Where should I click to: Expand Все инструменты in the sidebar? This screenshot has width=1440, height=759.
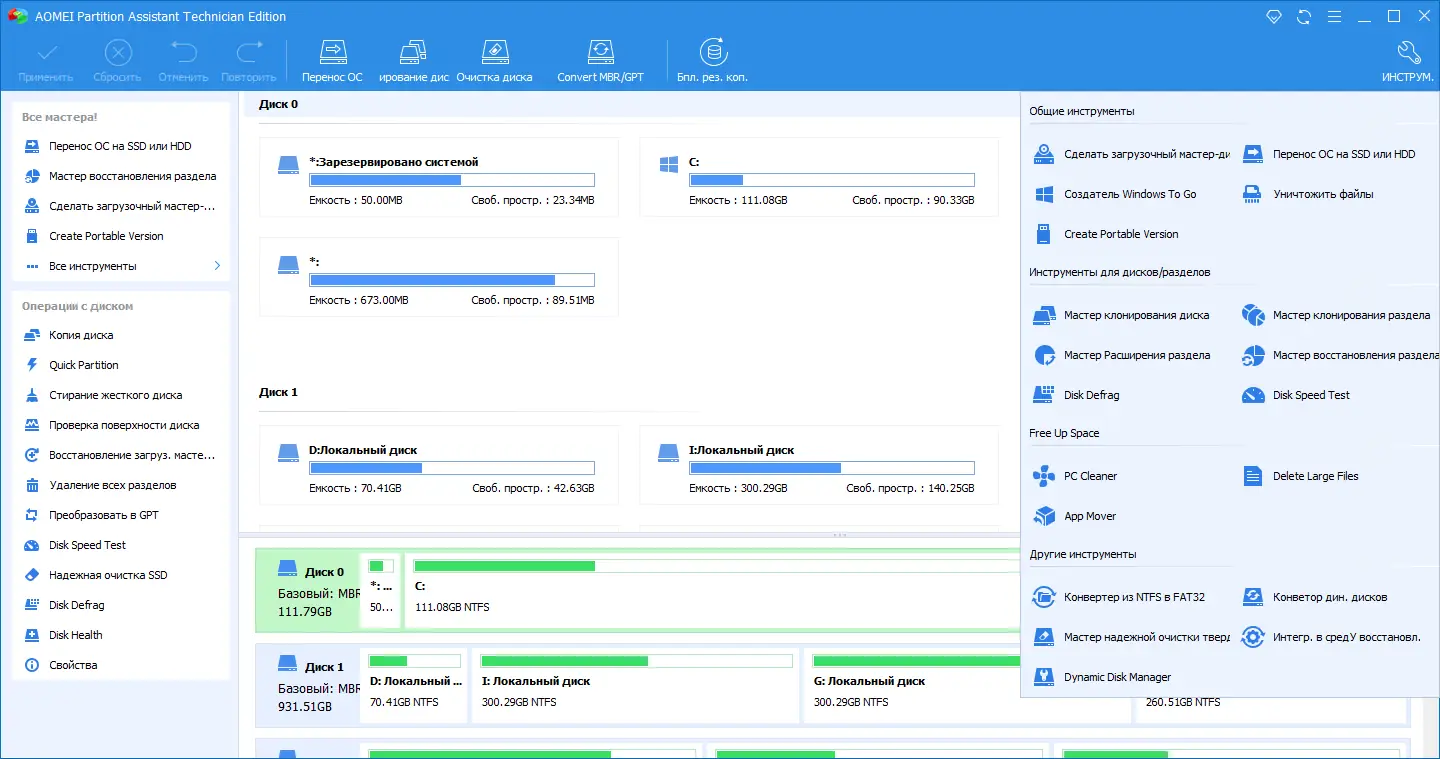coord(120,266)
